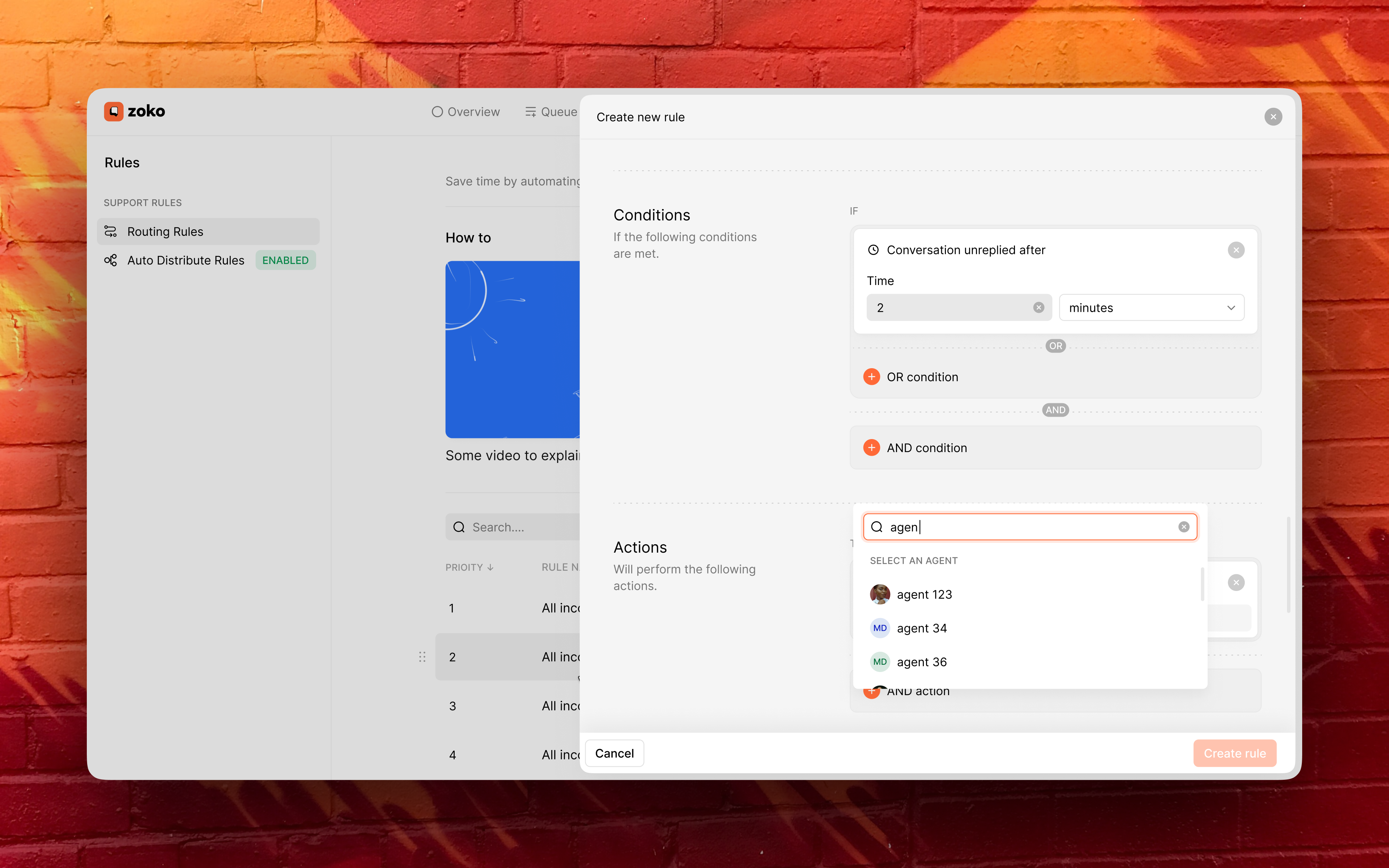Click the zoko logo icon
The width and height of the screenshot is (1389, 868).
point(113,111)
